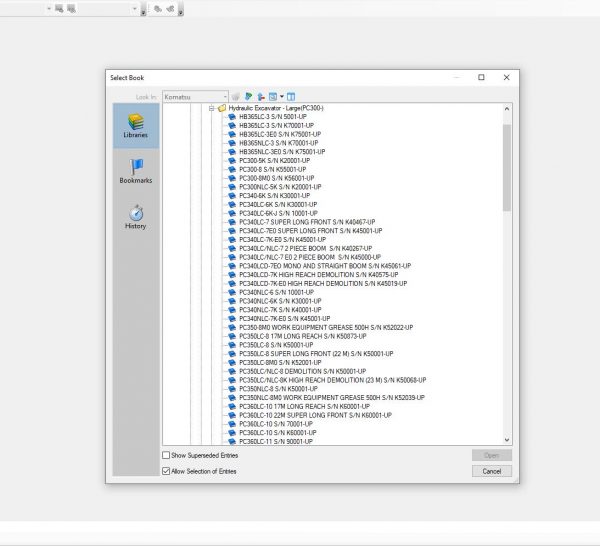
Task: Select PC340LC-7K-E0 S/N K45001-UP
Action: 282,240
